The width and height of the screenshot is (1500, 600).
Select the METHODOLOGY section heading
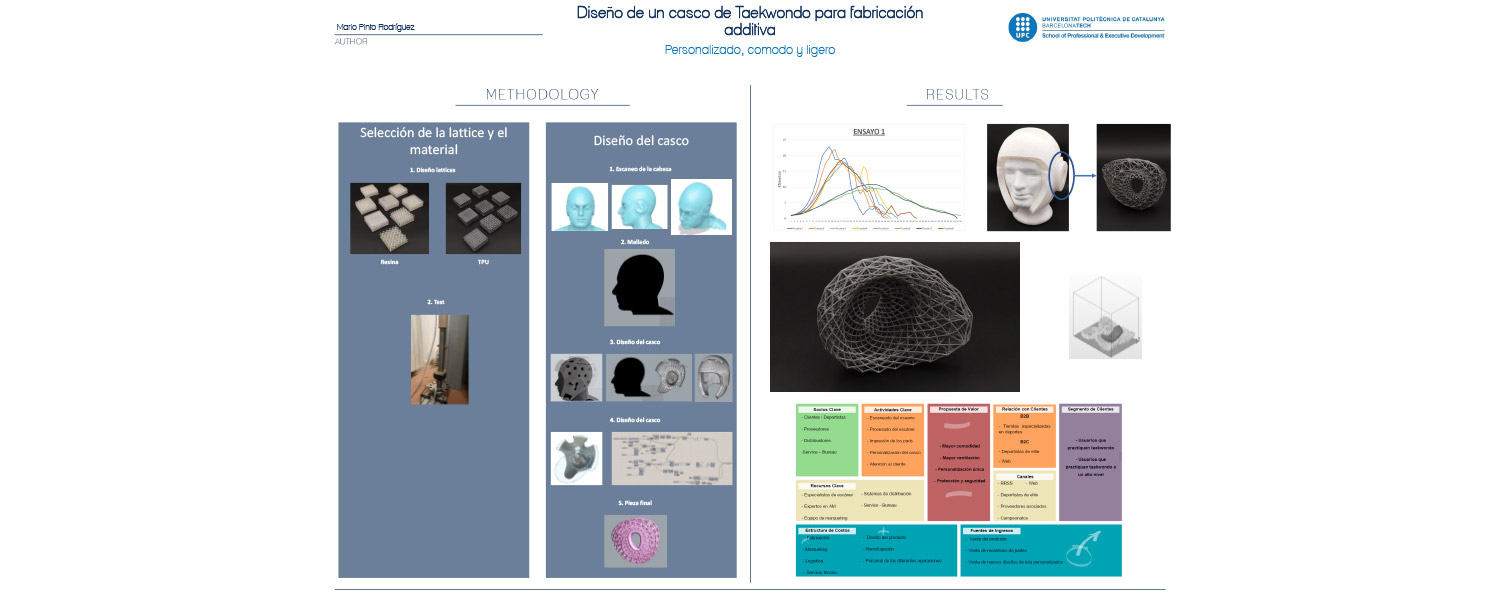pyautogui.click(x=542, y=95)
